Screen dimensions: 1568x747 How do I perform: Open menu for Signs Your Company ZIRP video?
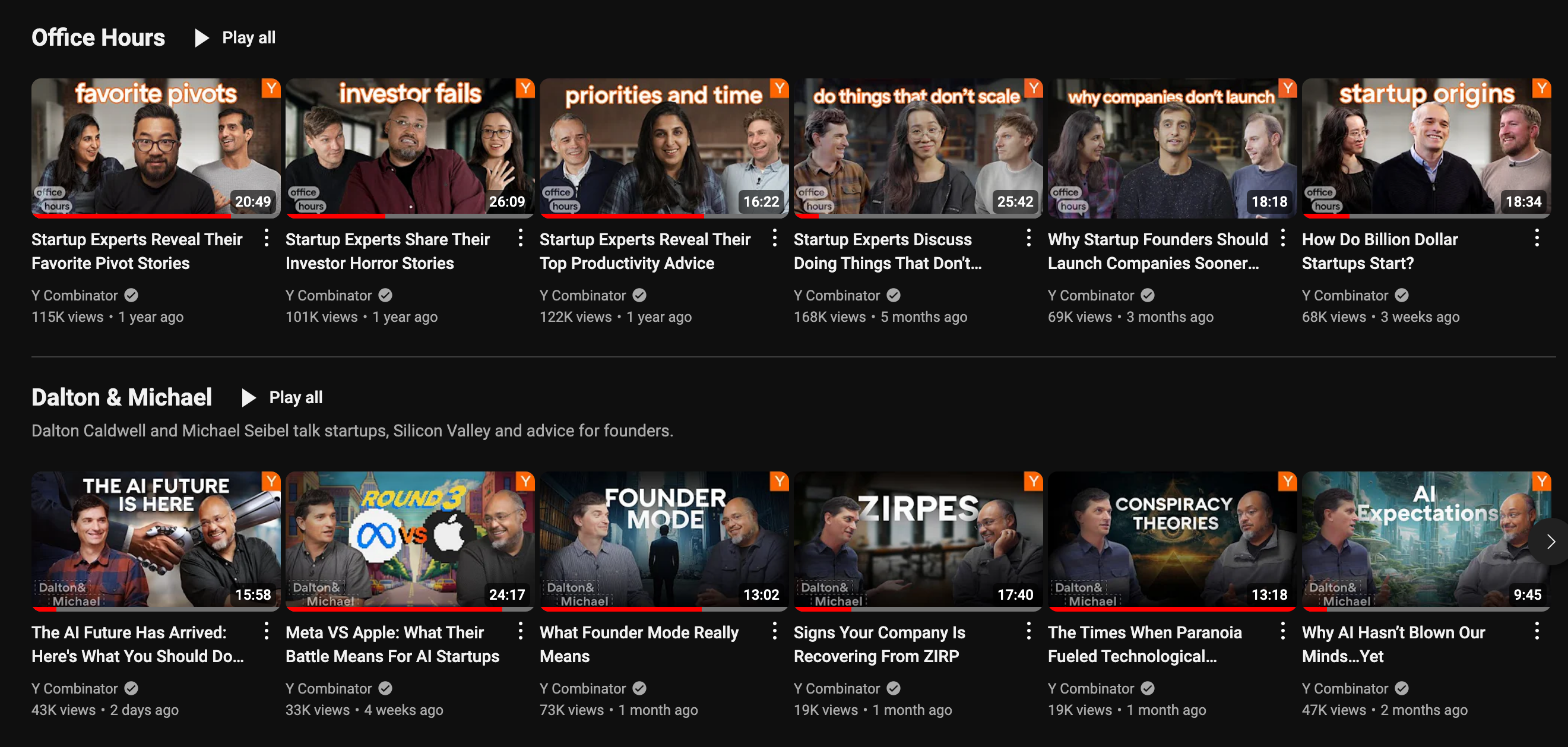[x=1028, y=631]
